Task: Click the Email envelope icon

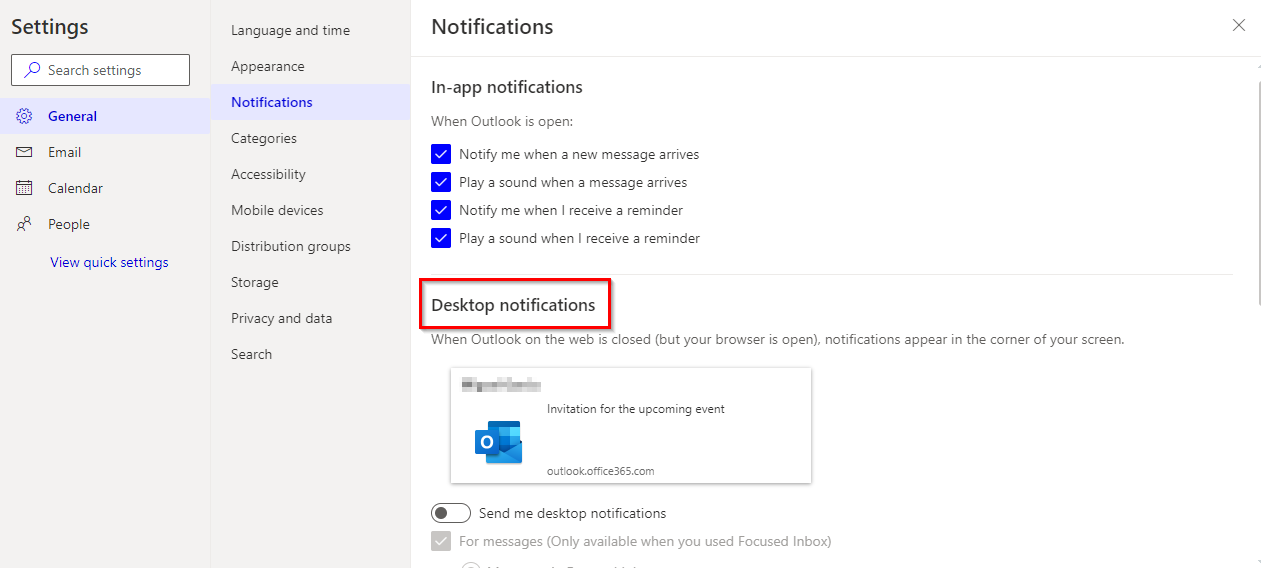Action: coord(25,152)
